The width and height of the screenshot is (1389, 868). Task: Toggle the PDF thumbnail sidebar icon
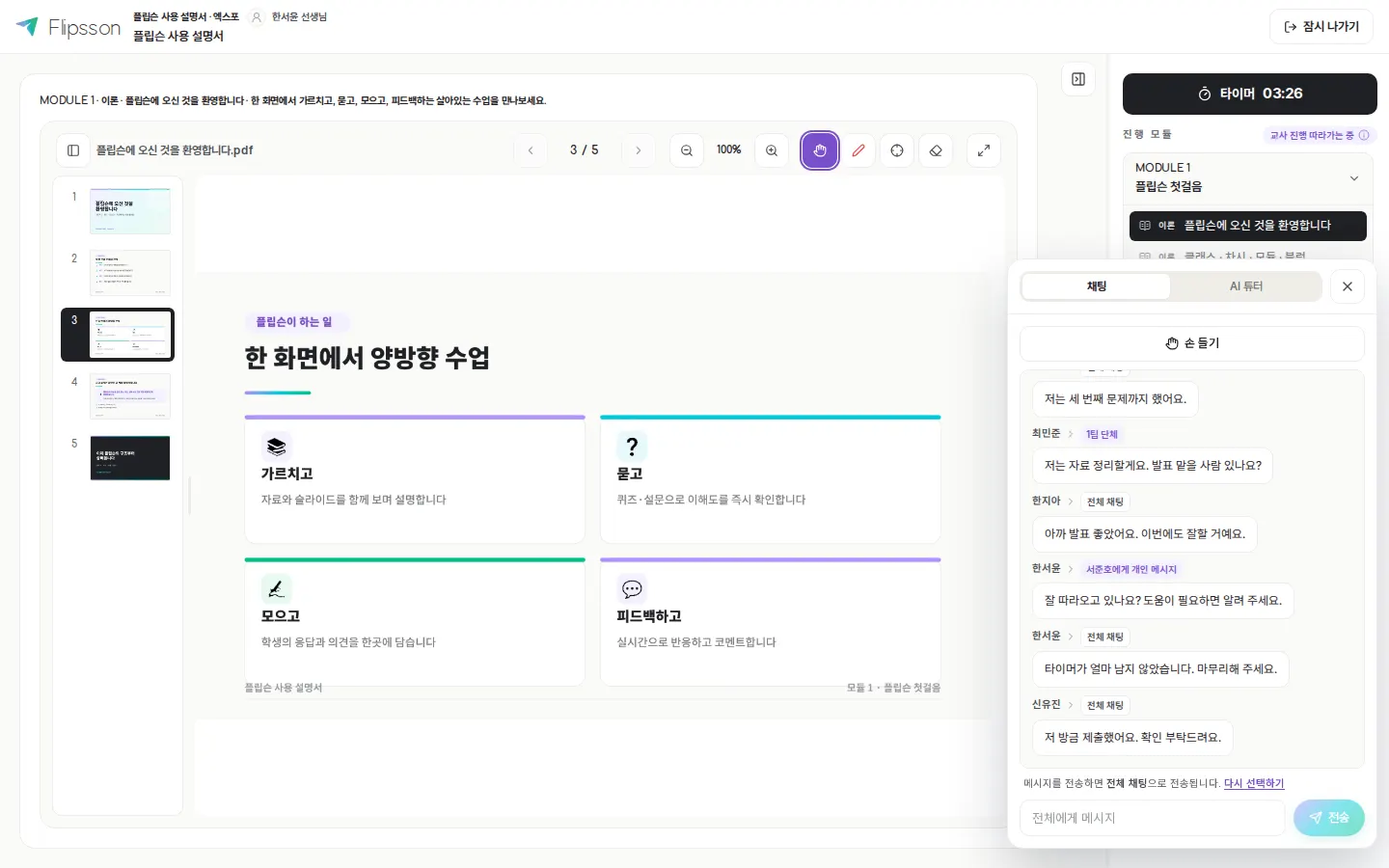point(73,150)
